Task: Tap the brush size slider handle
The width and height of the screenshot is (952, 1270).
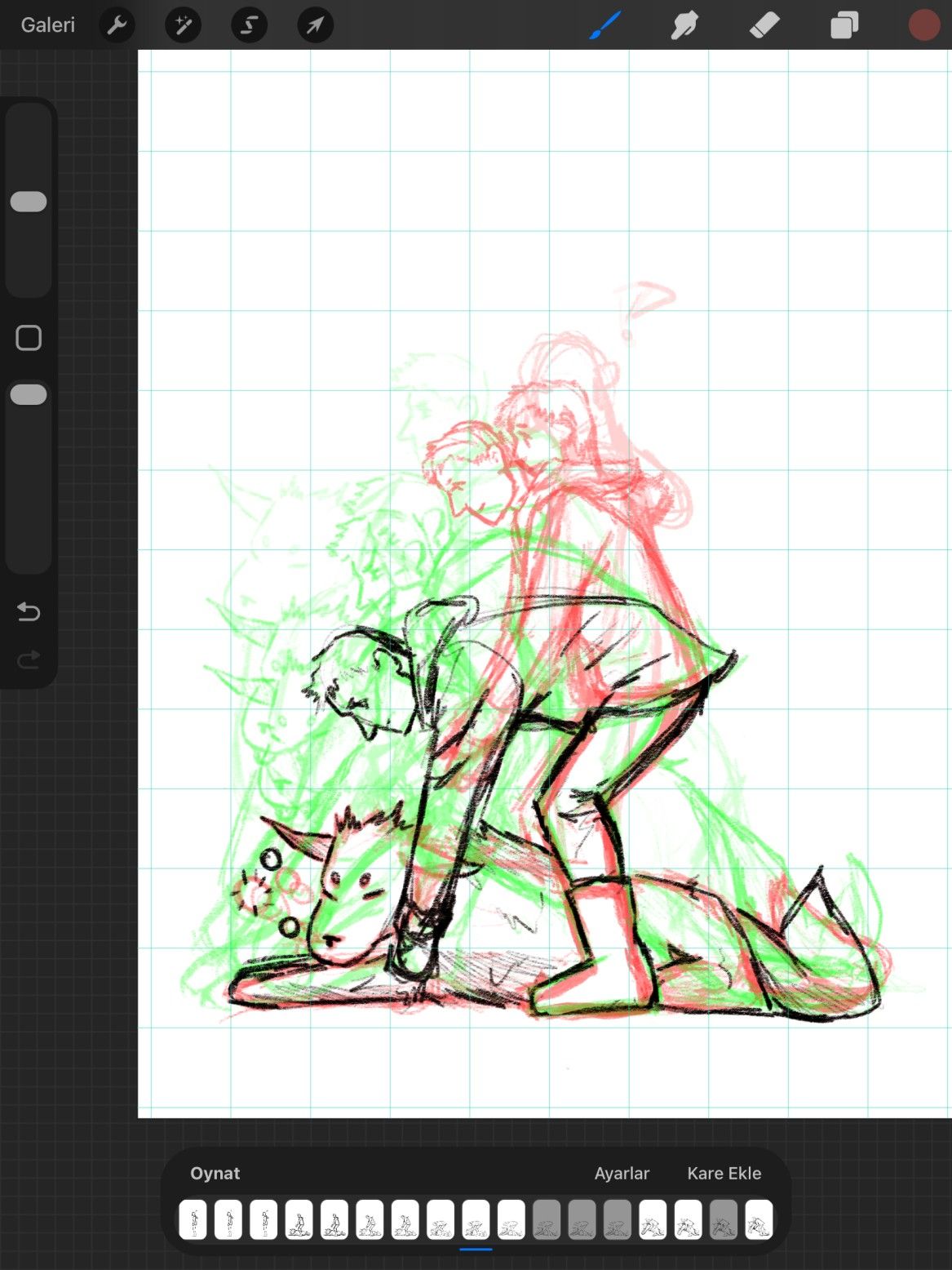Action: click(x=29, y=202)
